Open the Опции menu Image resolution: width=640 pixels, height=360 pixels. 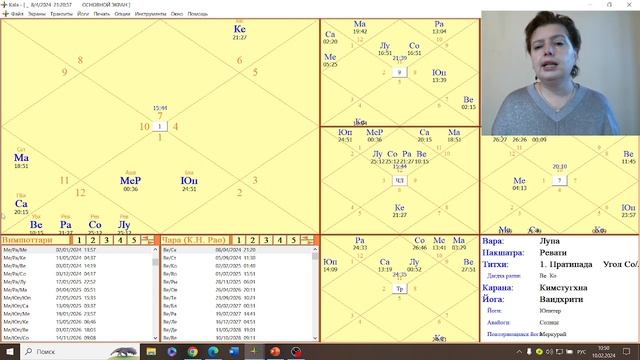(122, 14)
